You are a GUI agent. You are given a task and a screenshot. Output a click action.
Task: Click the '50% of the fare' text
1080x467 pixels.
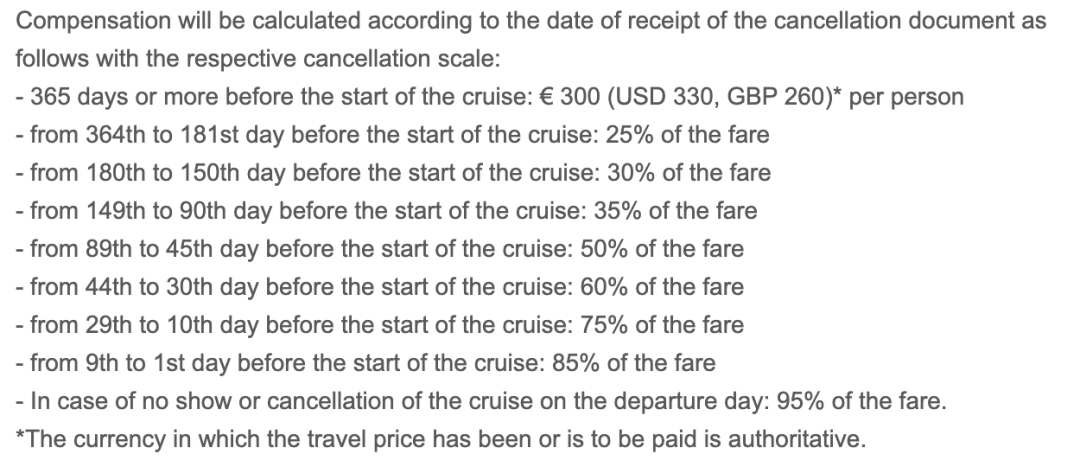tap(662, 249)
